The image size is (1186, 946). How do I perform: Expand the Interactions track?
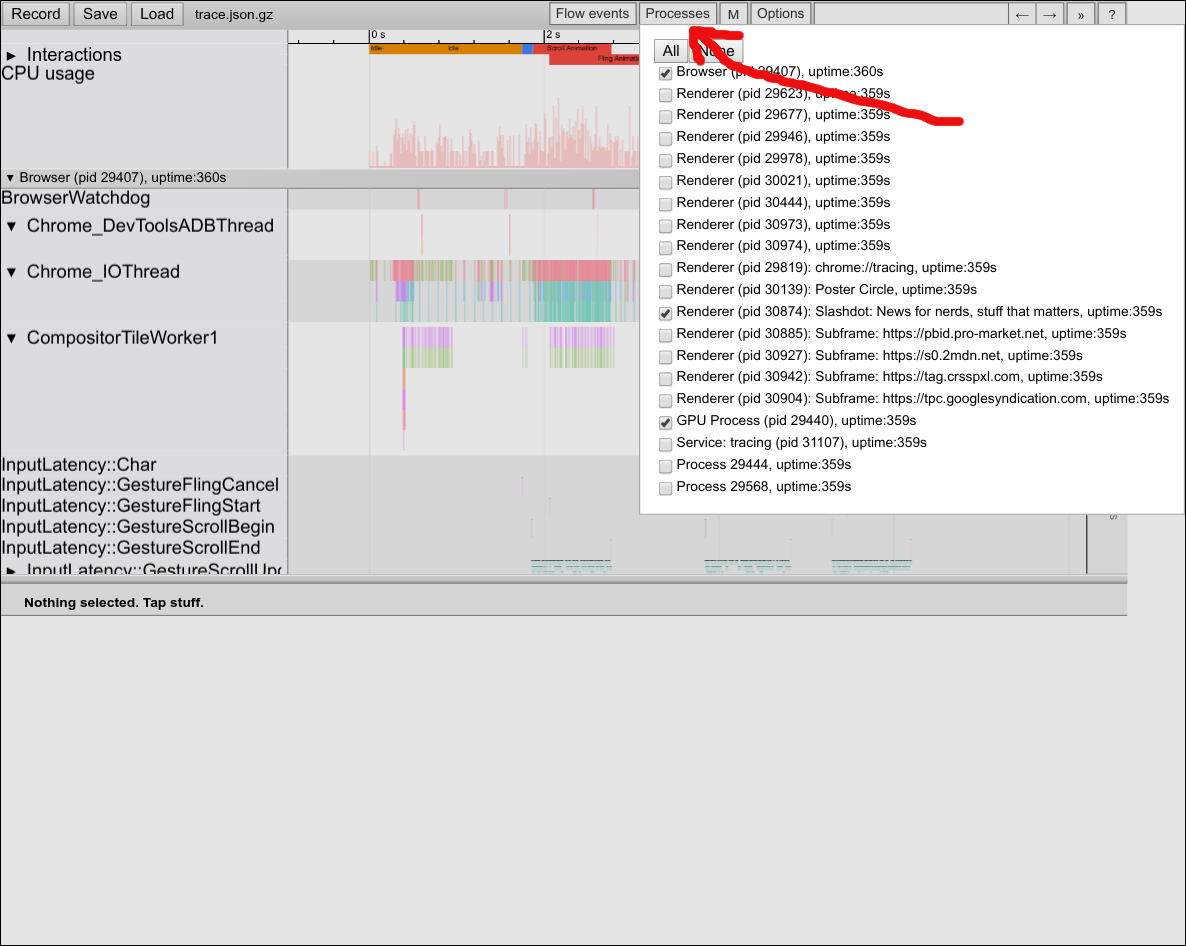click(x=12, y=56)
